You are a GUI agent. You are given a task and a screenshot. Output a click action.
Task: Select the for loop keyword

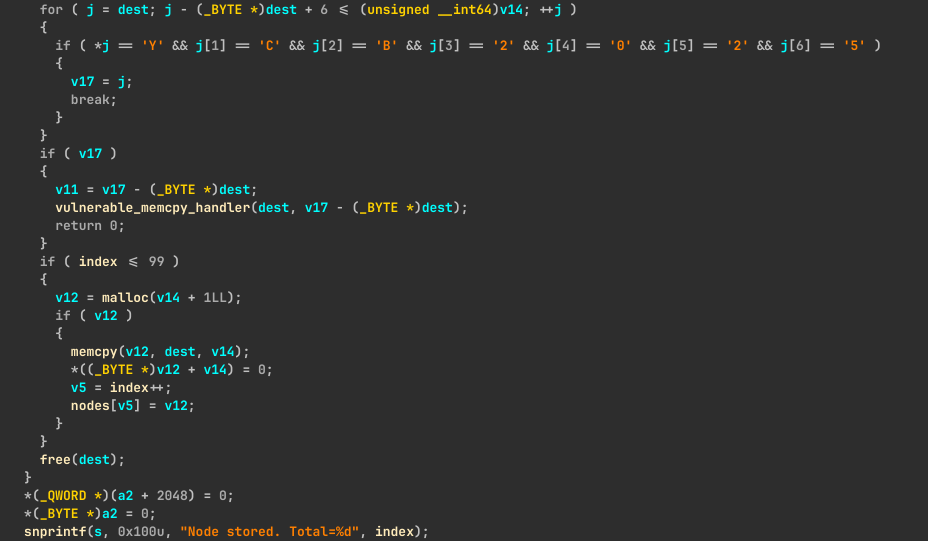click(x=51, y=9)
